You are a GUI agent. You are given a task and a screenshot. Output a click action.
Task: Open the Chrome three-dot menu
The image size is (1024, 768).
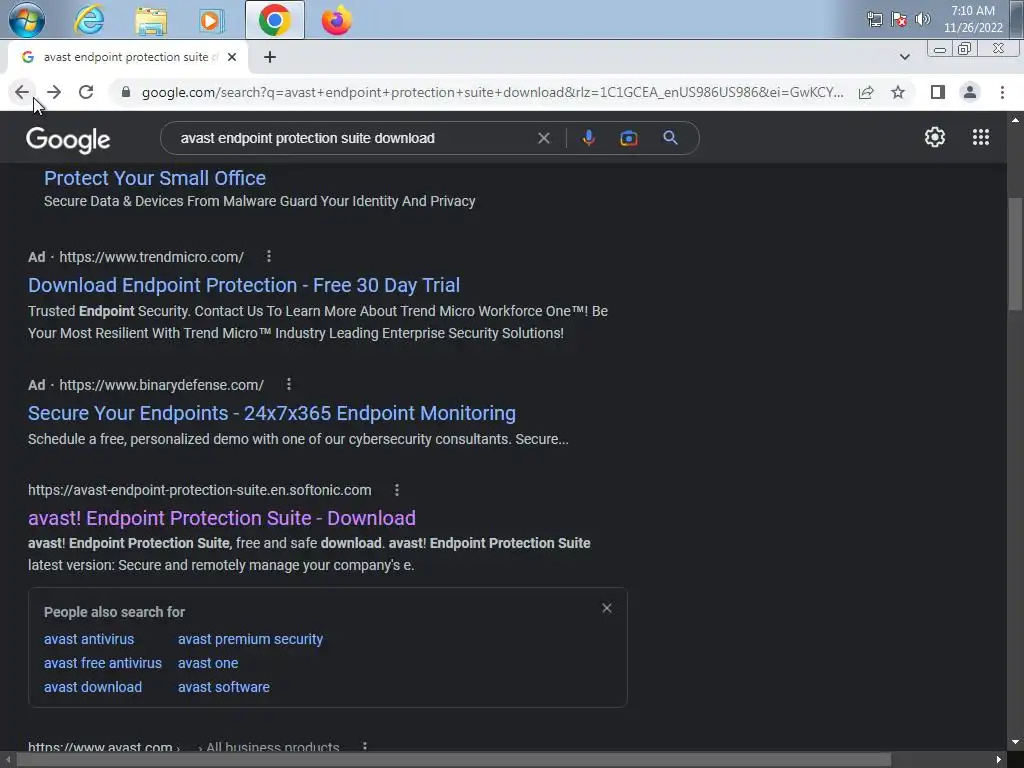[1002, 92]
